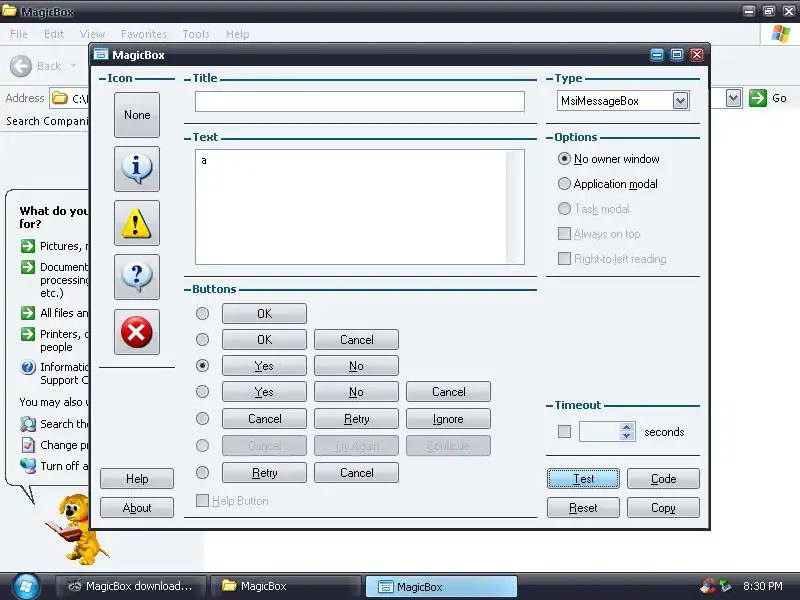
Task: Click green arrow beside Printers option
Action: tap(28, 334)
